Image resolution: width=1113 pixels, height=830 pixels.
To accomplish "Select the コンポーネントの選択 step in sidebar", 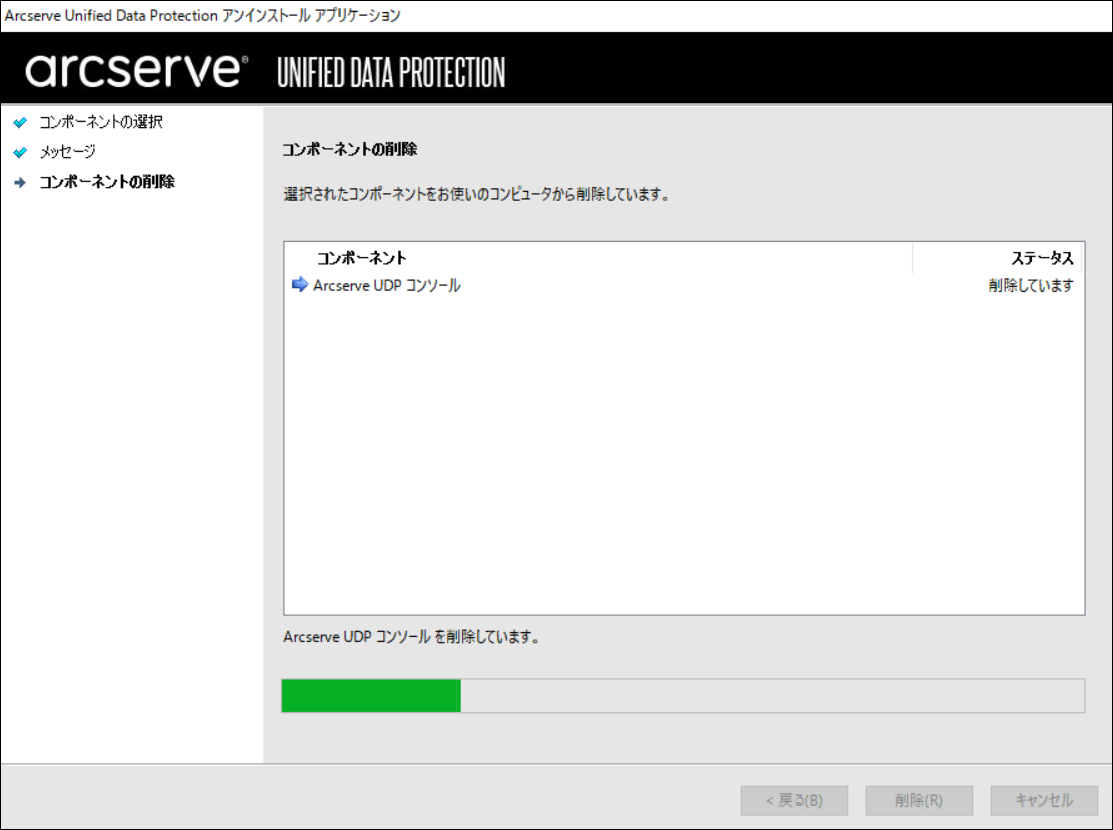I will pyautogui.click(x=101, y=122).
